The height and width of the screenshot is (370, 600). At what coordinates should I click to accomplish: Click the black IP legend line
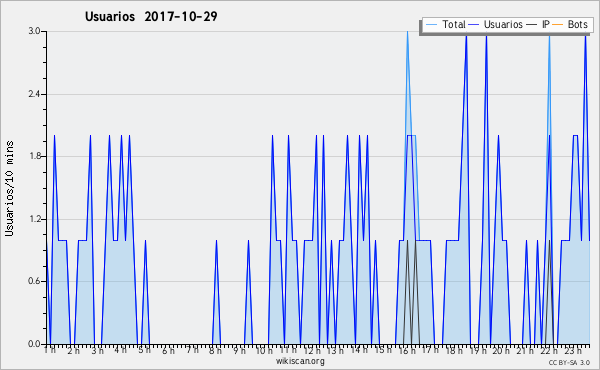[532, 25]
